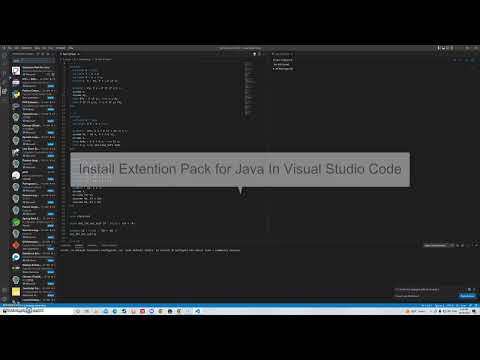Open the Windows Start button
Image resolution: width=480 pixels, height=360 pixels.
click(5, 311)
